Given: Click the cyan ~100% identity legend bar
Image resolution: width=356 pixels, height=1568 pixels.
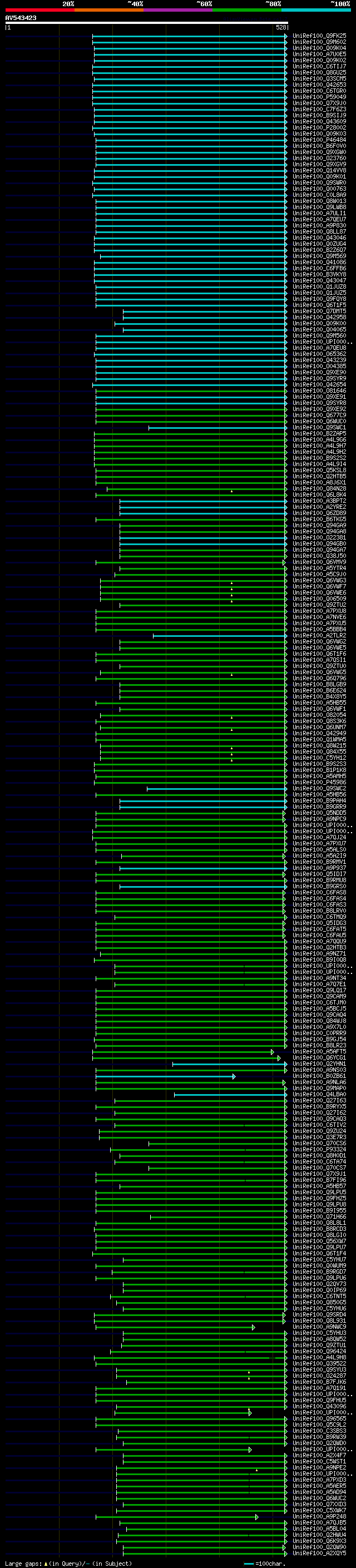Looking at the screenshot, I should pyautogui.click(x=316, y=11).
